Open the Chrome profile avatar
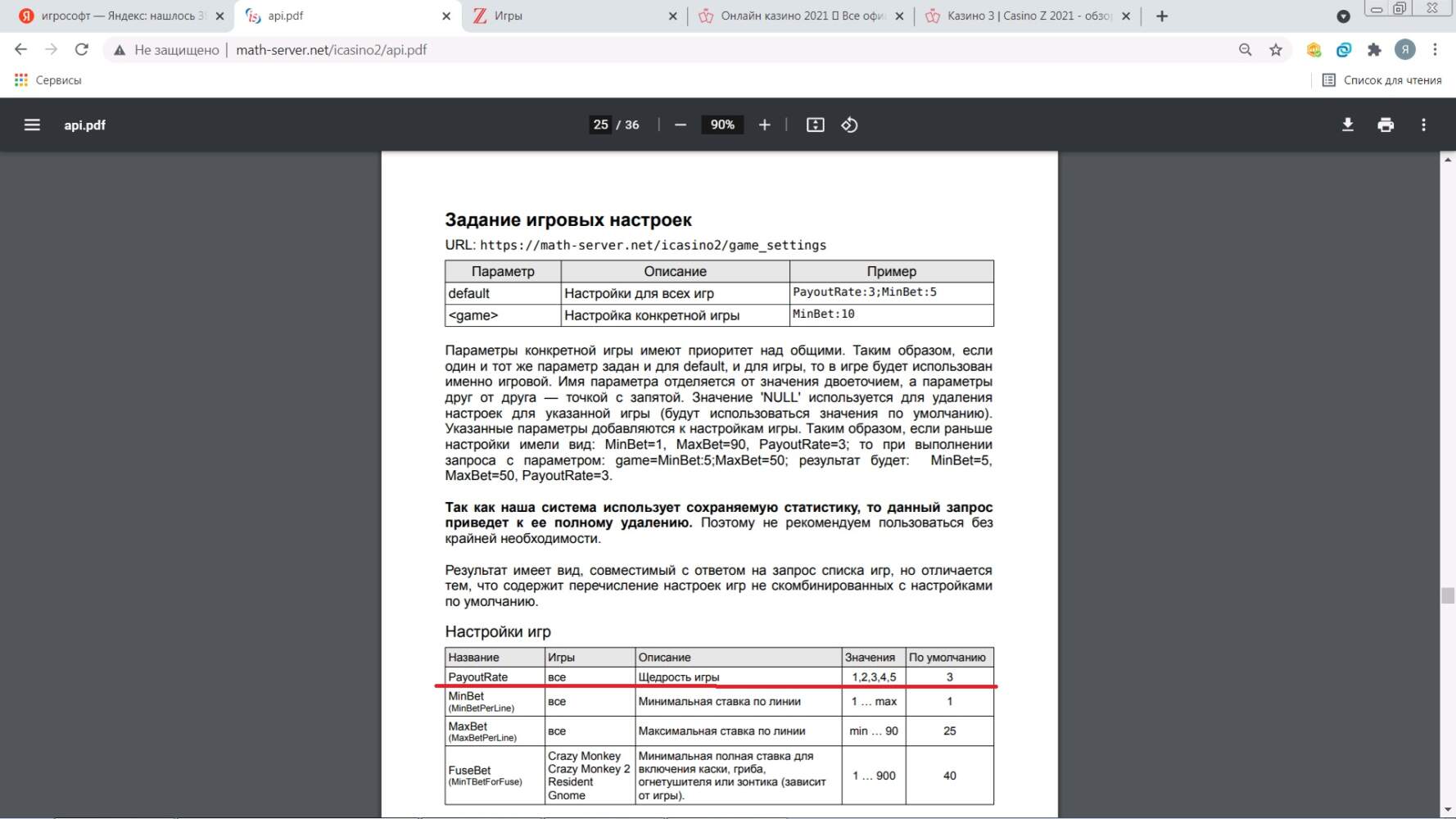The width and height of the screenshot is (1456, 819). 1405,50
